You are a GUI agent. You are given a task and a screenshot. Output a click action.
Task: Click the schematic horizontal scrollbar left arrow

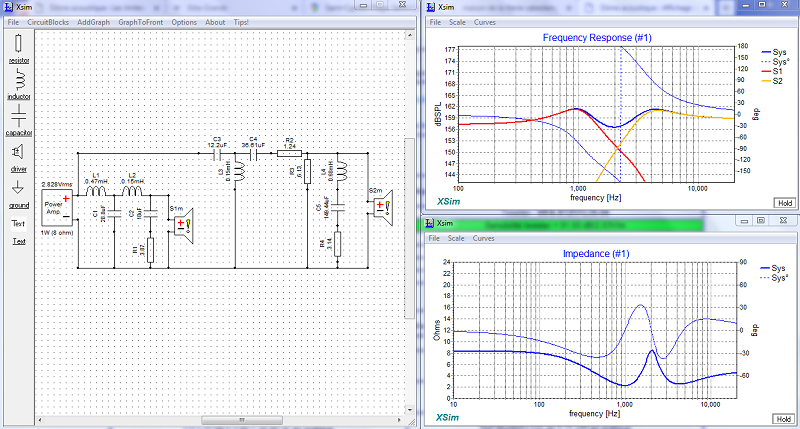[x=40, y=420]
